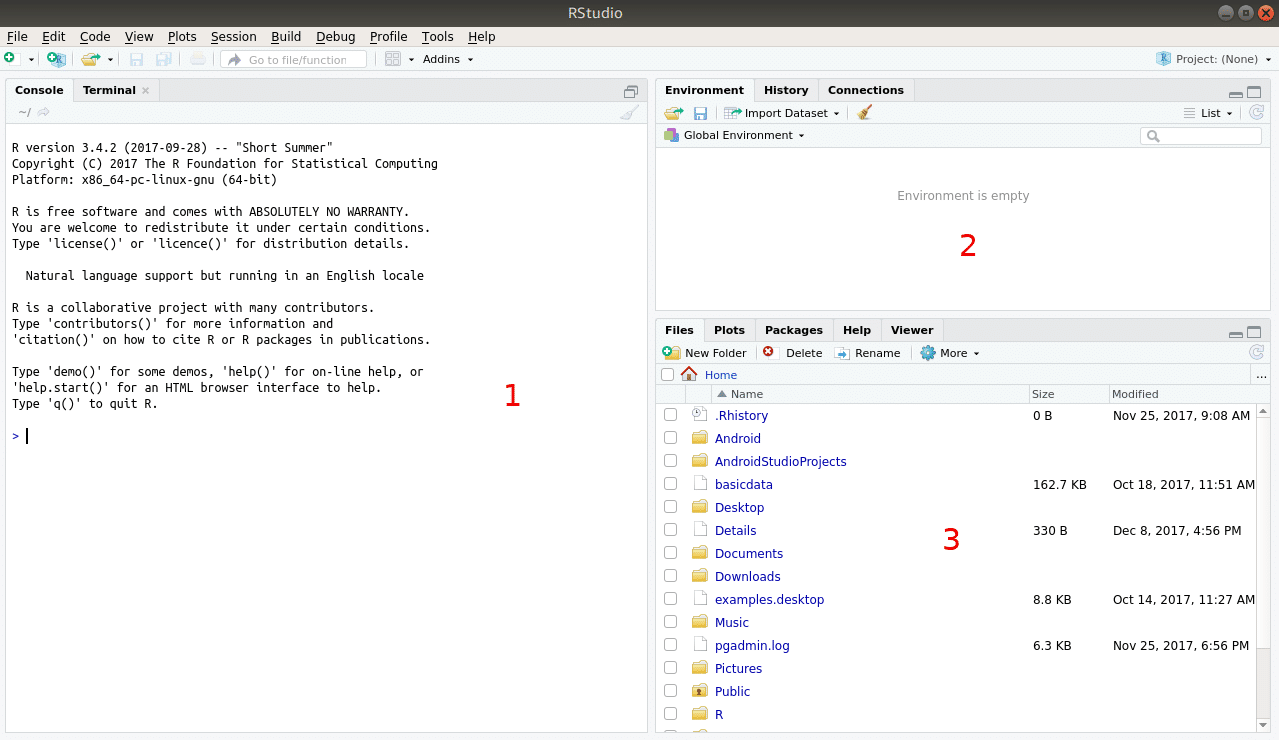Click the create project icon
Image resolution: width=1279 pixels, height=740 pixels.
[x=56, y=60]
